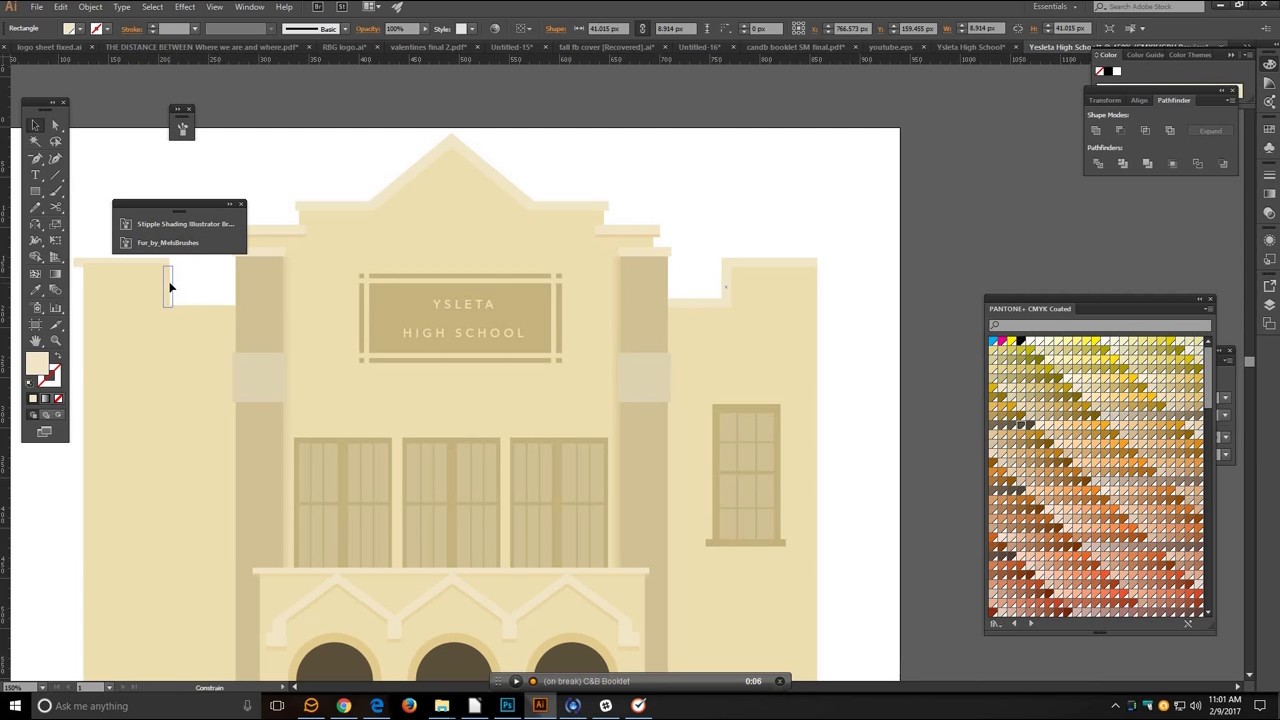The height and width of the screenshot is (720, 1280).
Task: Click the Swap Fill and Stroke arrow
Action: tap(57, 354)
